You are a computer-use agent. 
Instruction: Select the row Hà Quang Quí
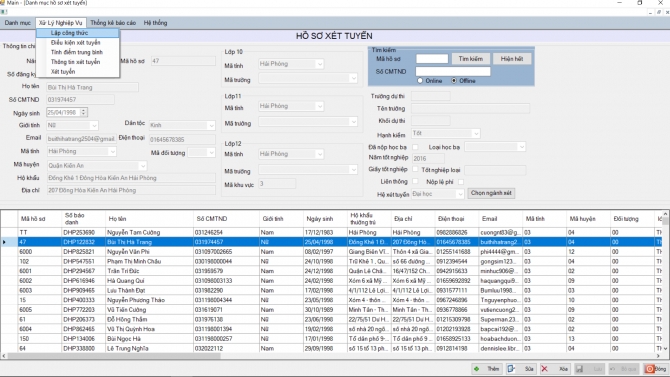click(331, 281)
